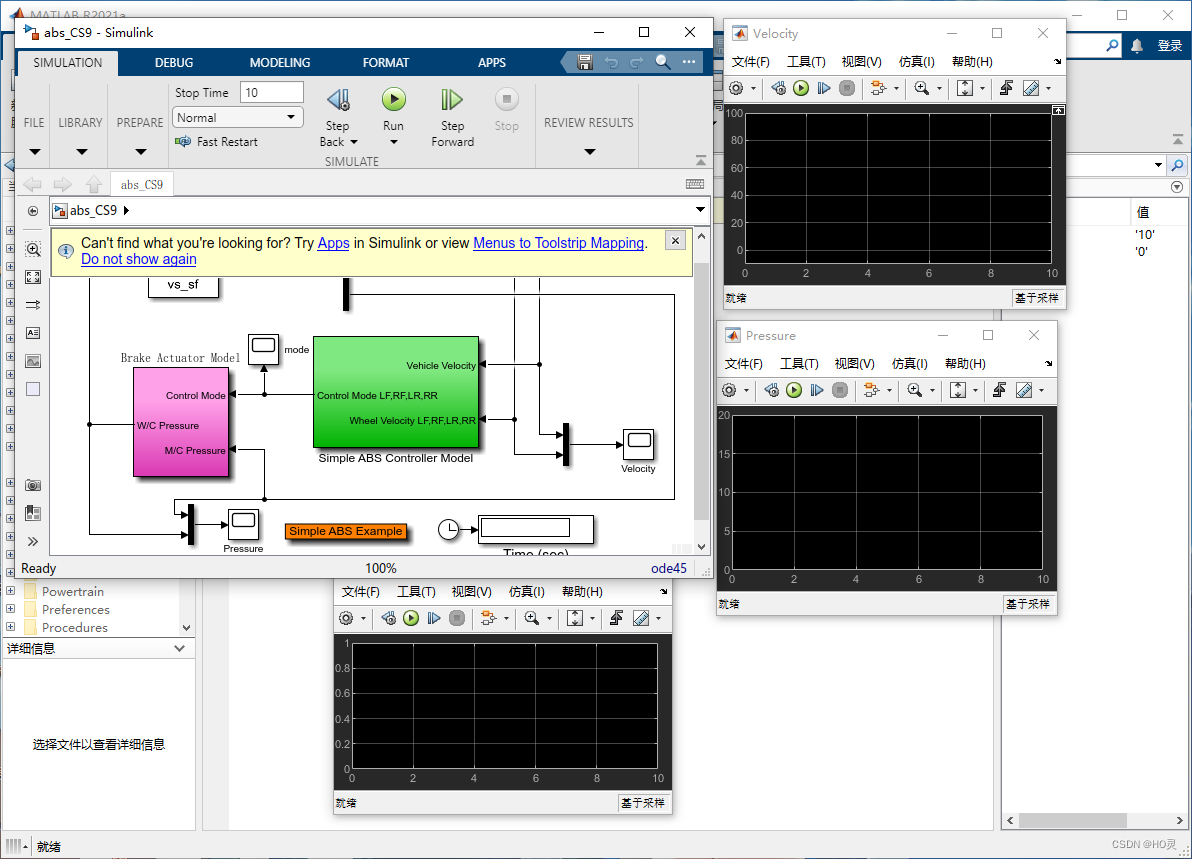Click the Stop simulation icon
The image size is (1192, 859).
tap(506, 100)
